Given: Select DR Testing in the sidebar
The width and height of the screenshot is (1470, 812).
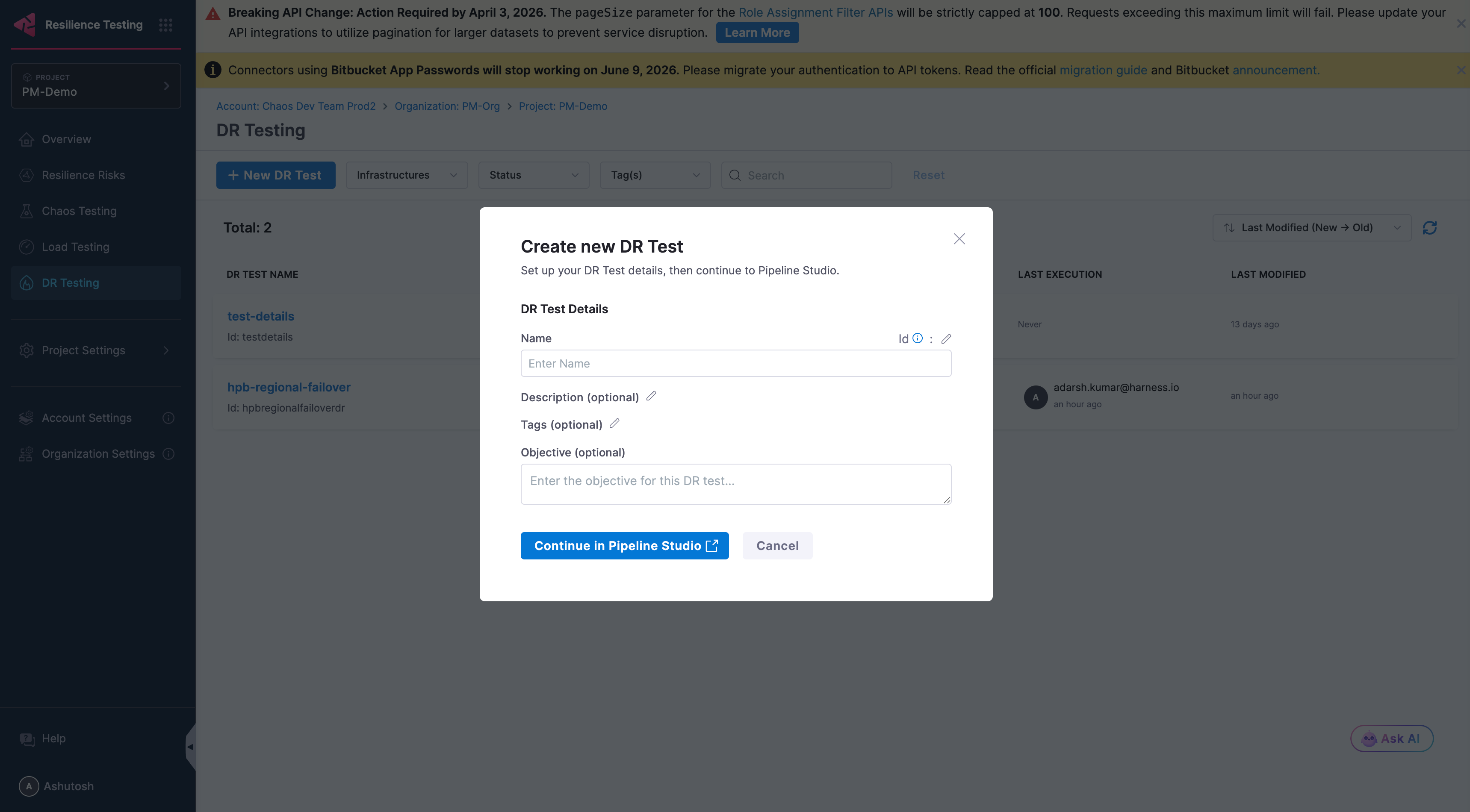Looking at the screenshot, I should coord(71,282).
